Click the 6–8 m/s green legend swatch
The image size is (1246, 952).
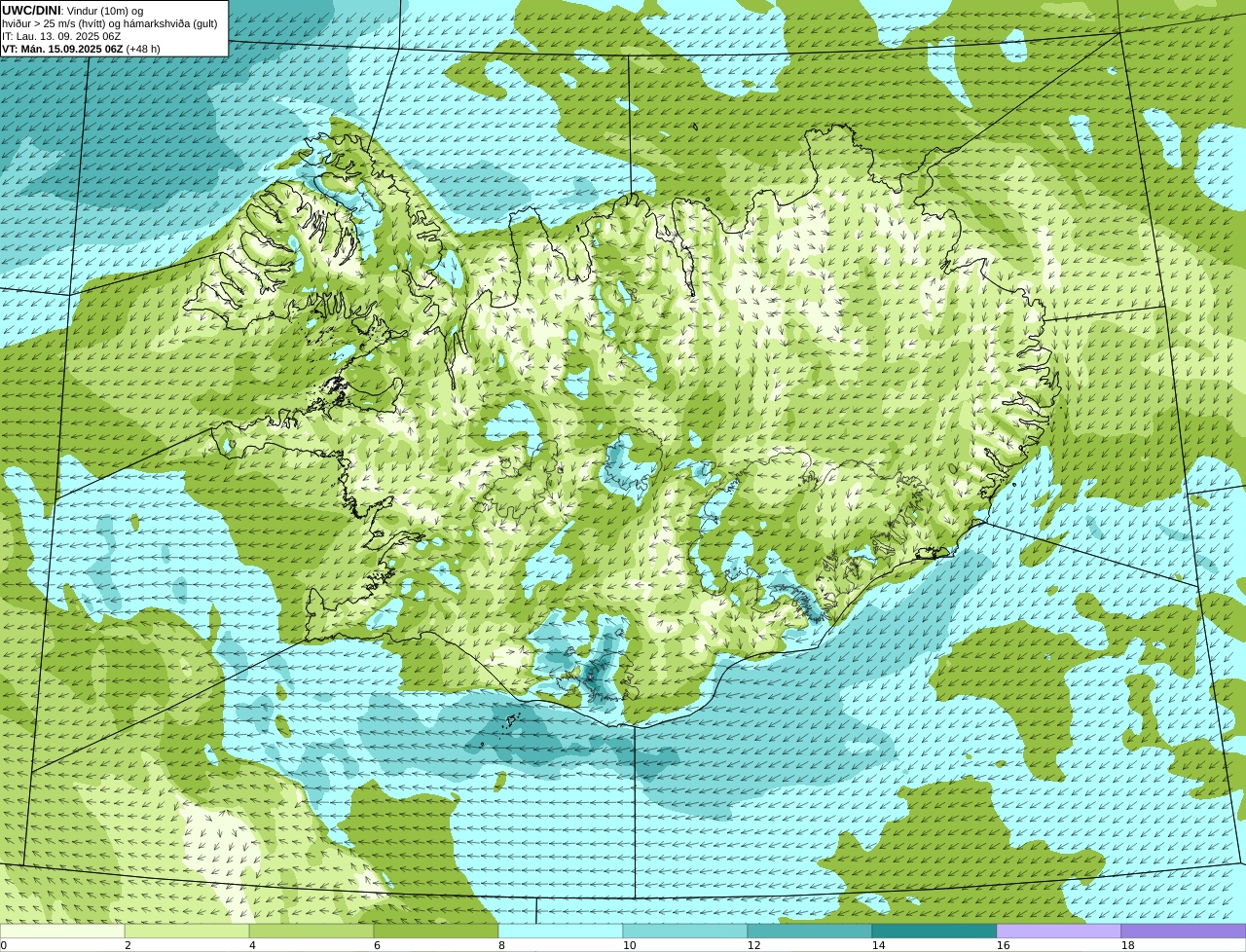pyautogui.click(x=436, y=931)
